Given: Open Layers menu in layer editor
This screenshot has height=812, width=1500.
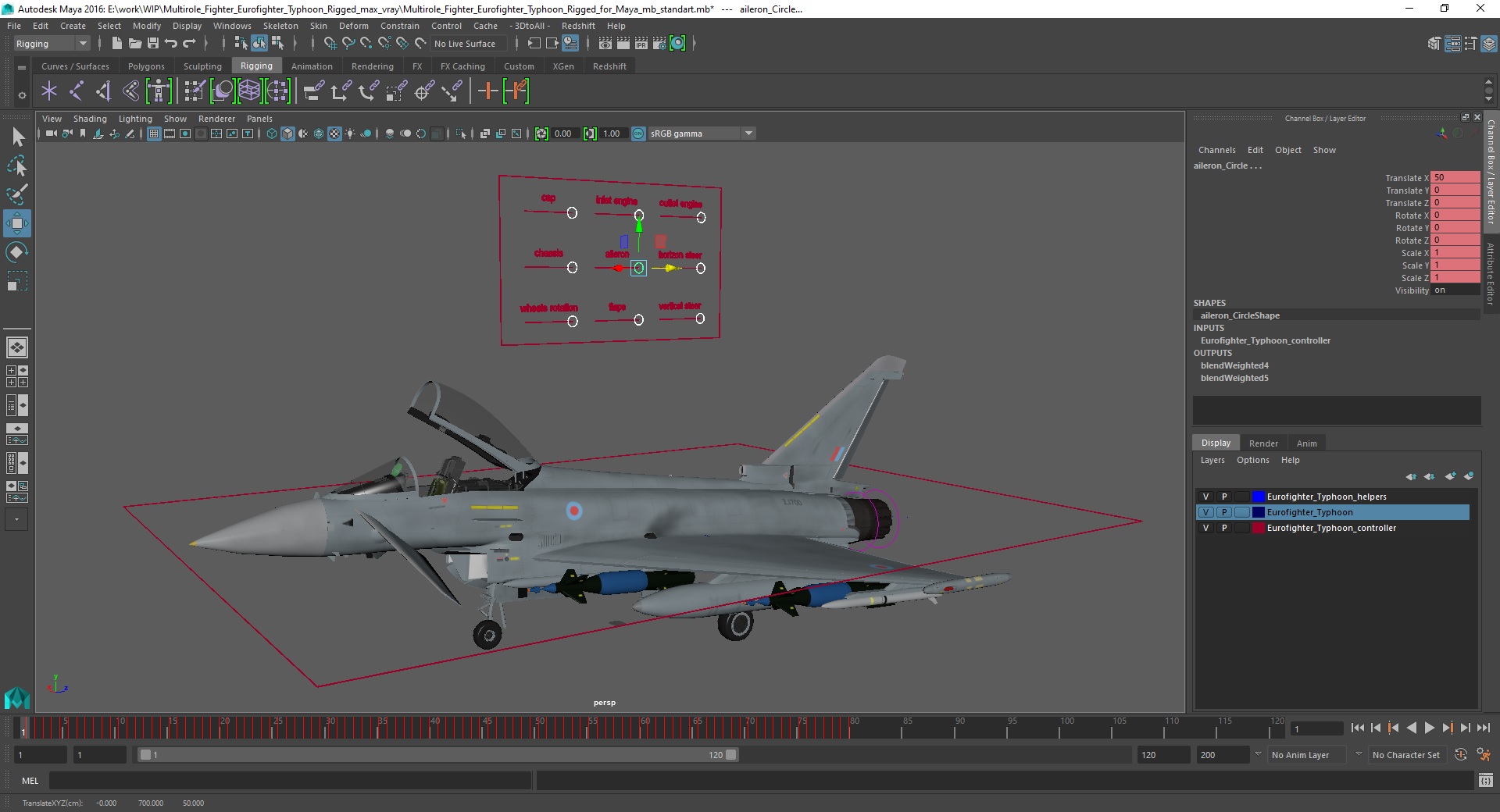Looking at the screenshot, I should pyautogui.click(x=1212, y=460).
